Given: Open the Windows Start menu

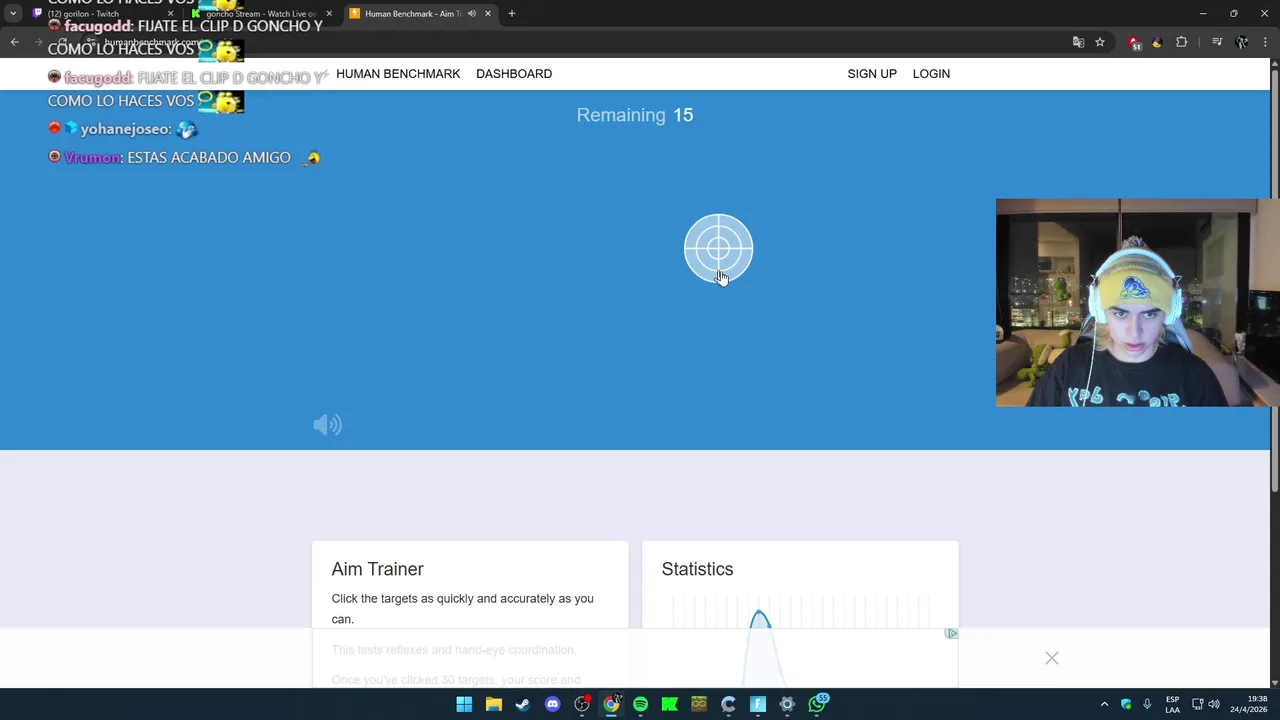Looking at the screenshot, I should 464,704.
